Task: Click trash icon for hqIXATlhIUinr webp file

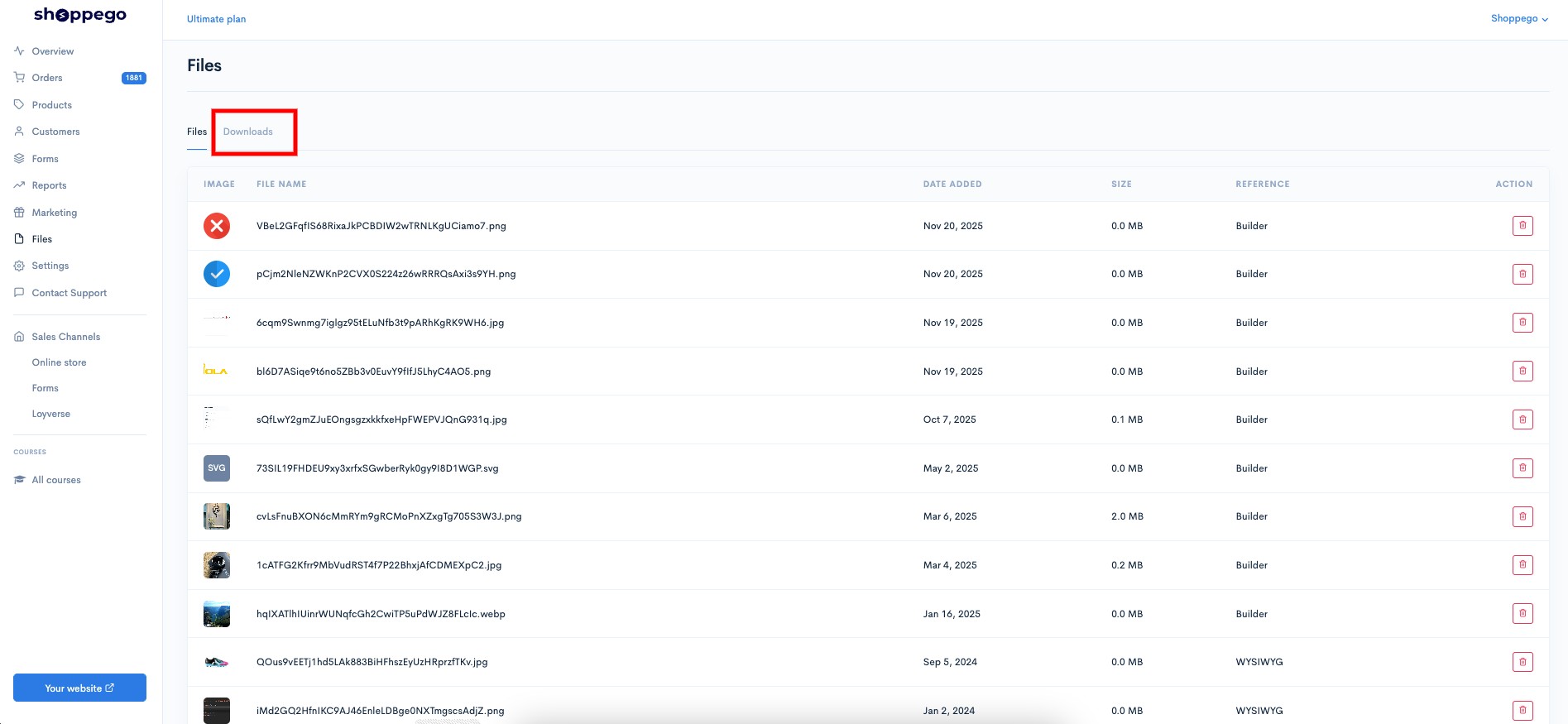Action: 1522,614
